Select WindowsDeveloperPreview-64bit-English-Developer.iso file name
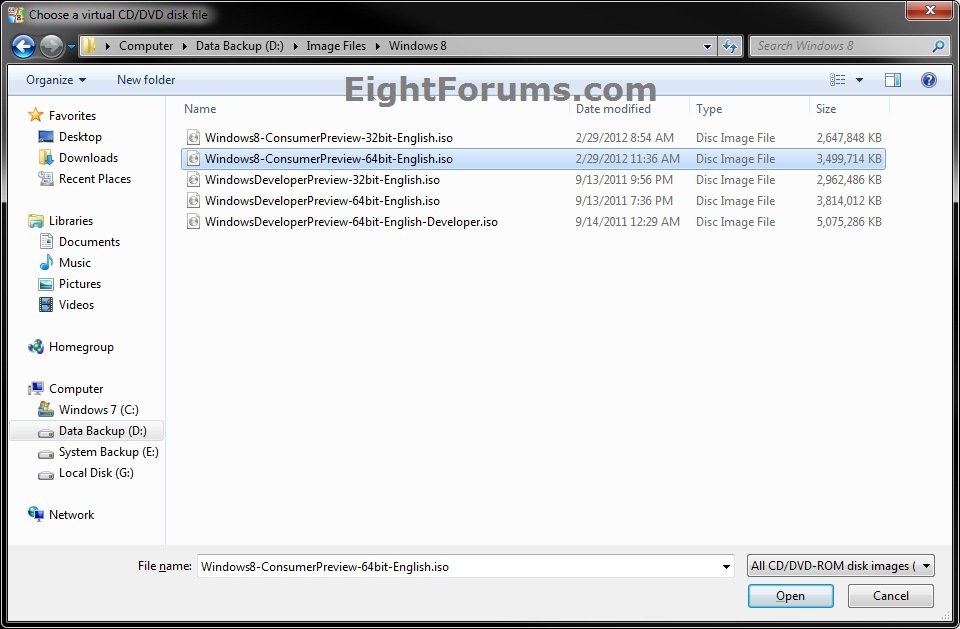The width and height of the screenshot is (960, 629). click(x=351, y=222)
